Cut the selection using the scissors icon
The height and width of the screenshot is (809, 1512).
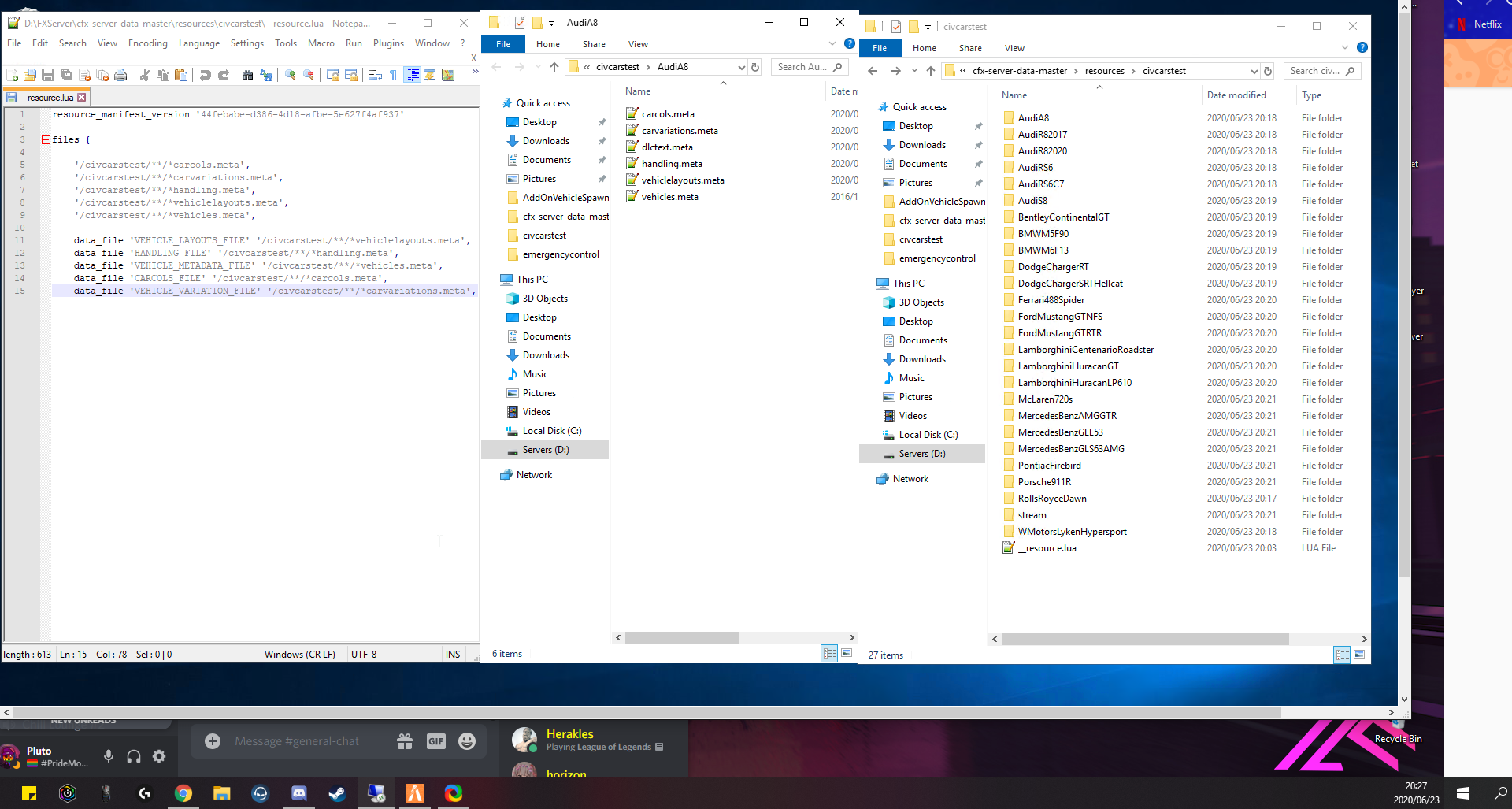[145, 75]
